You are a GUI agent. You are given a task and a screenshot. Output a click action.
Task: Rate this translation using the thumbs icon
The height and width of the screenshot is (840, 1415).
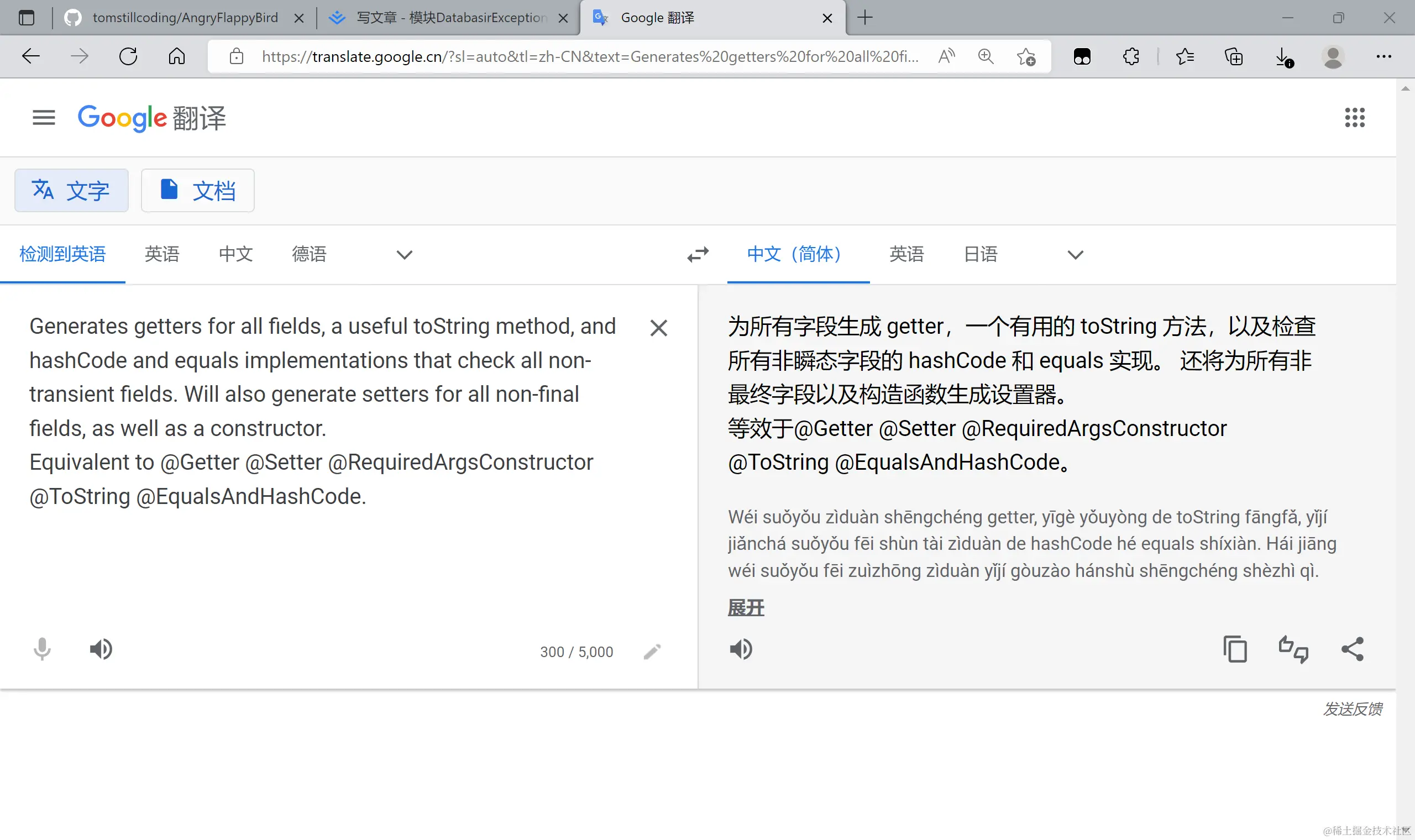1293,649
